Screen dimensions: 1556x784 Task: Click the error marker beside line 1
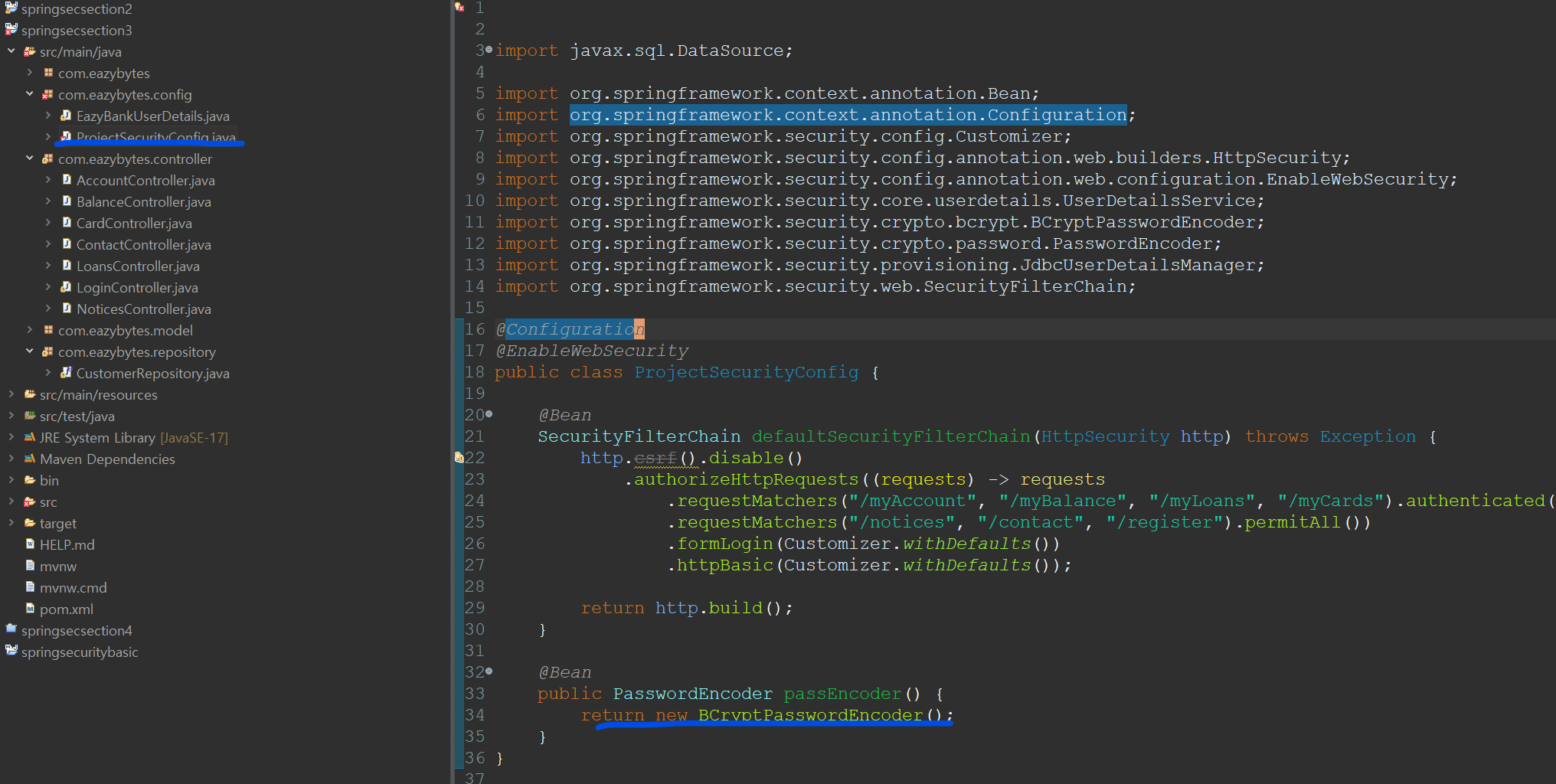coord(459,7)
